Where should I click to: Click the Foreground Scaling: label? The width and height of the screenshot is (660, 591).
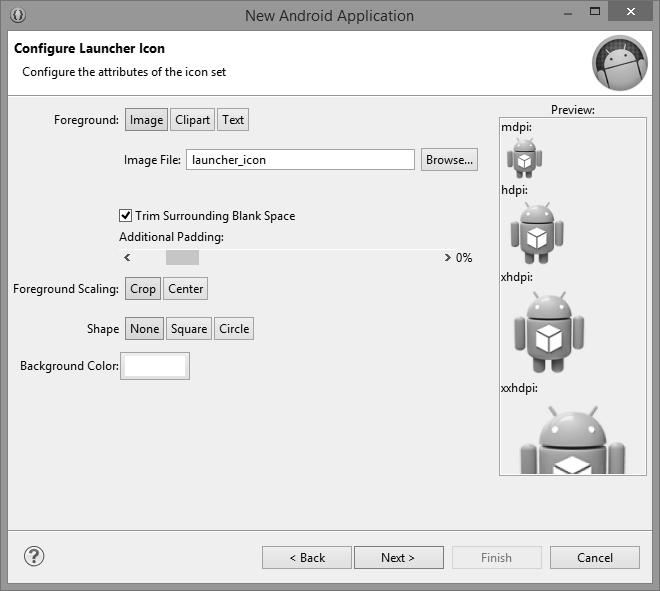point(66,289)
